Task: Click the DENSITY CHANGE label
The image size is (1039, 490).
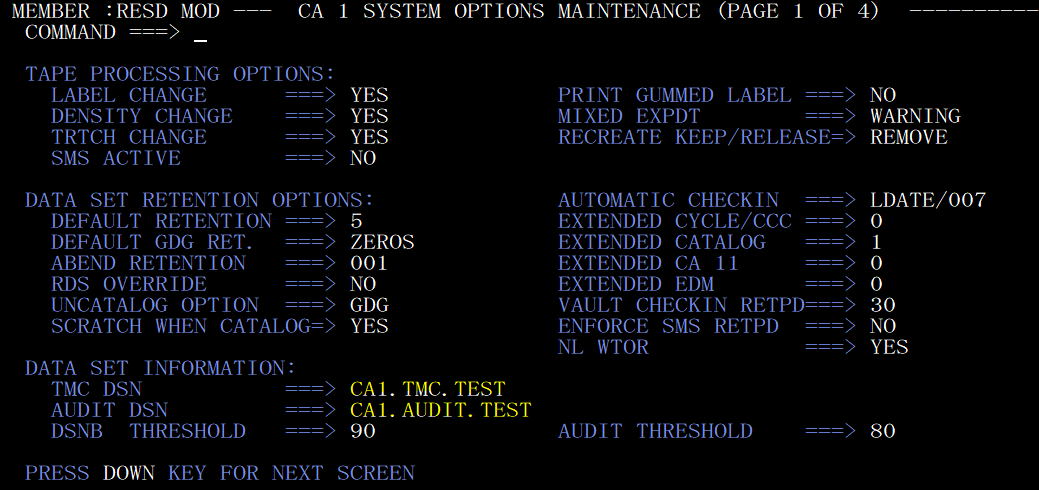Action: click(142, 117)
